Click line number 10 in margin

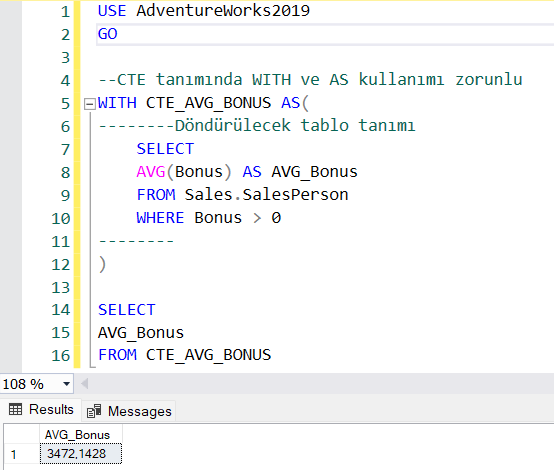pos(61,218)
